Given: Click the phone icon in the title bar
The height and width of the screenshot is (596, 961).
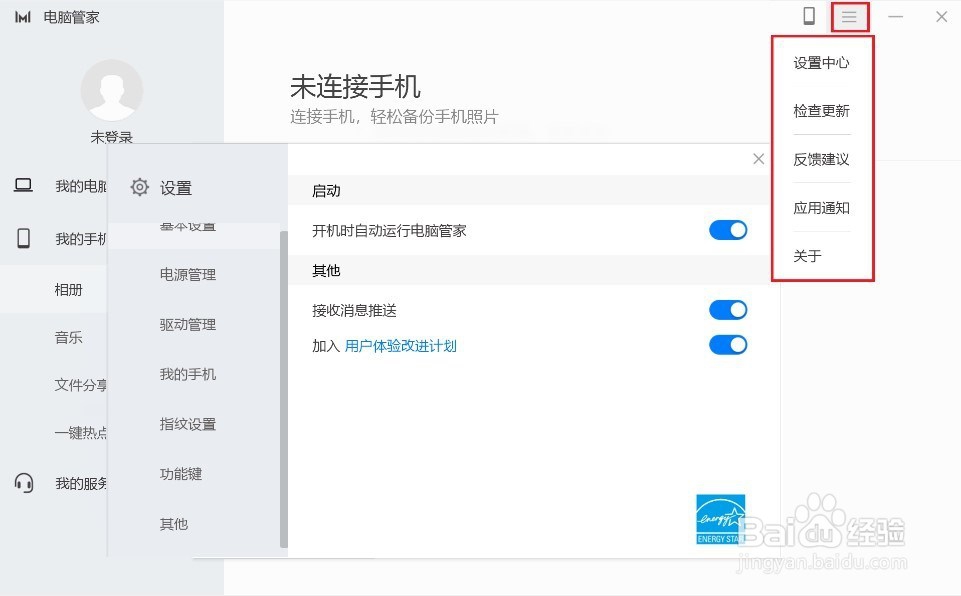Looking at the screenshot, I should (811, 17).
